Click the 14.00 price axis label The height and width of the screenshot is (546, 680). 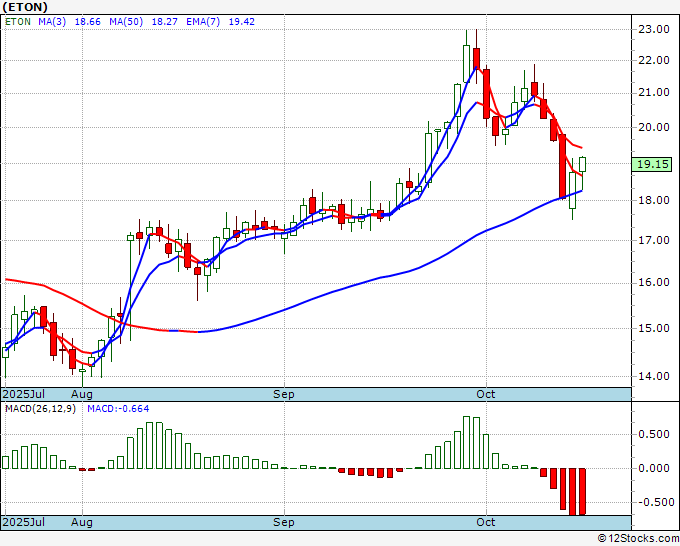pos(654,376)
